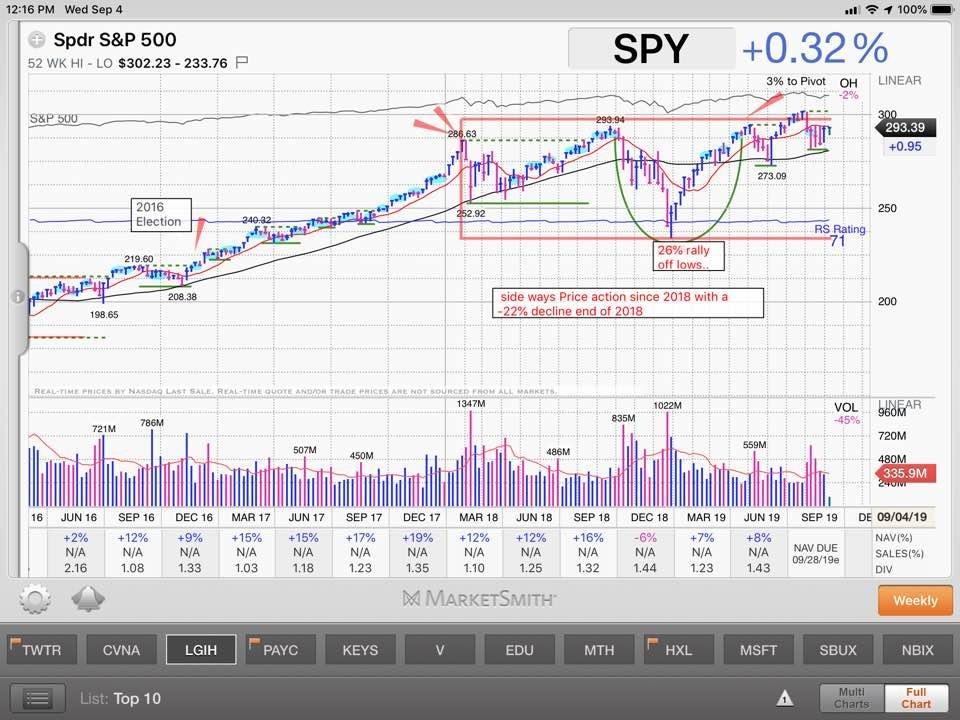
Task: Tap the +19% NAV cell under DEC 17
Action: (x=417, y=538)
